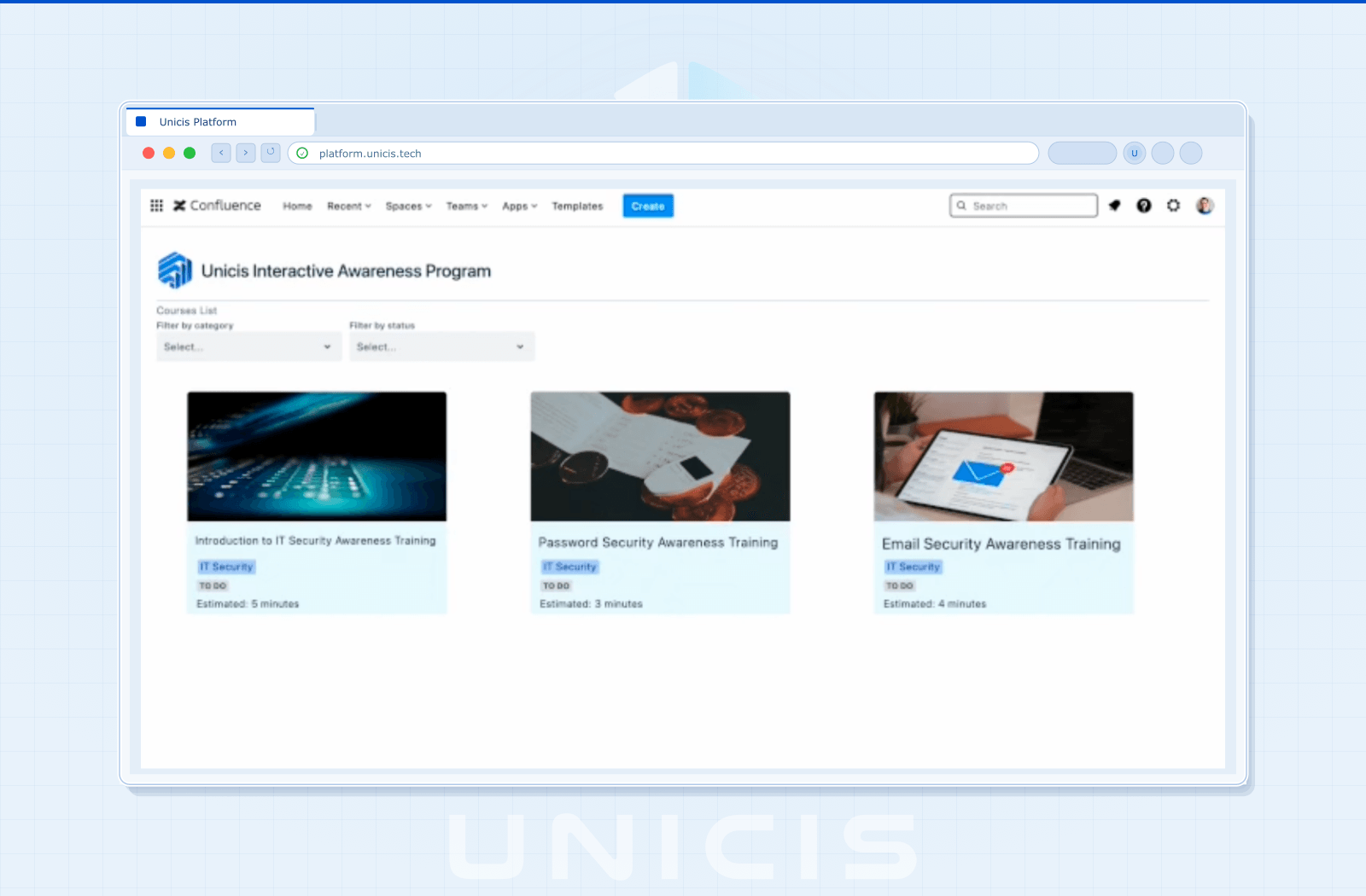1366x896 pixels.
Task: Click 'Estimated: 5 minutes' text
Action: (248, 604)
